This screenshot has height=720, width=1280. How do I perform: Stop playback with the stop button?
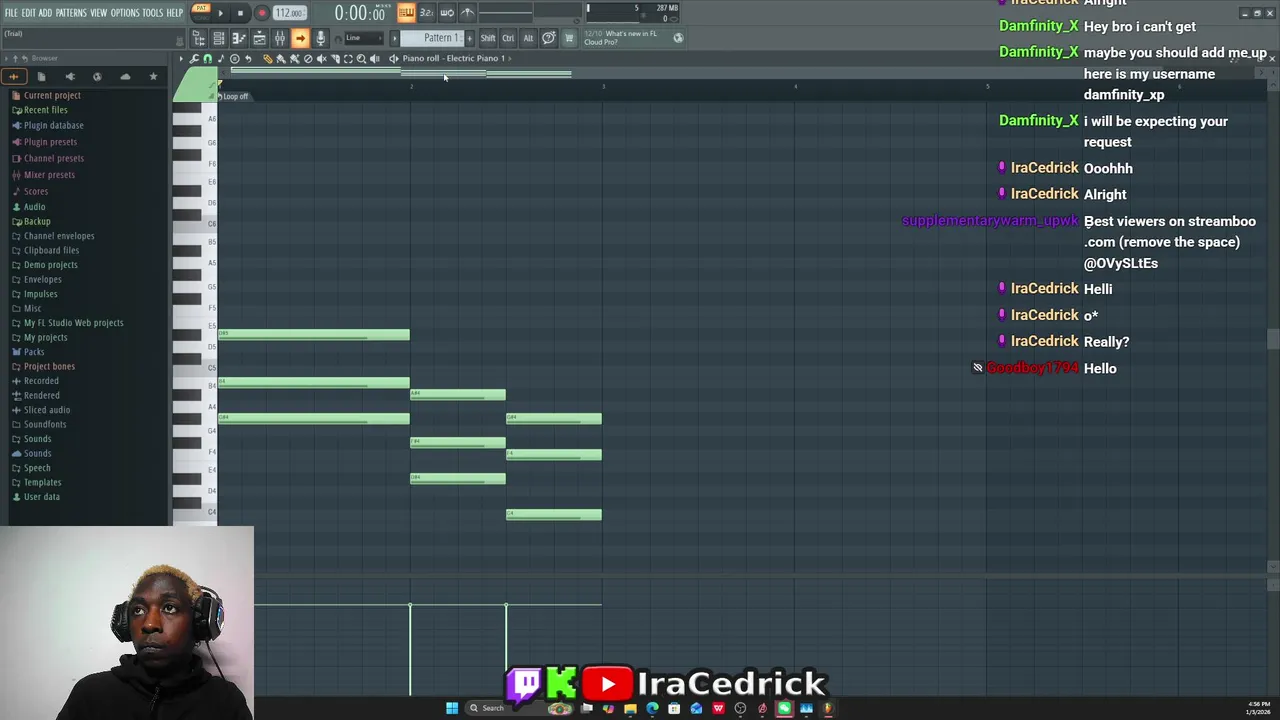click(240, 13)
